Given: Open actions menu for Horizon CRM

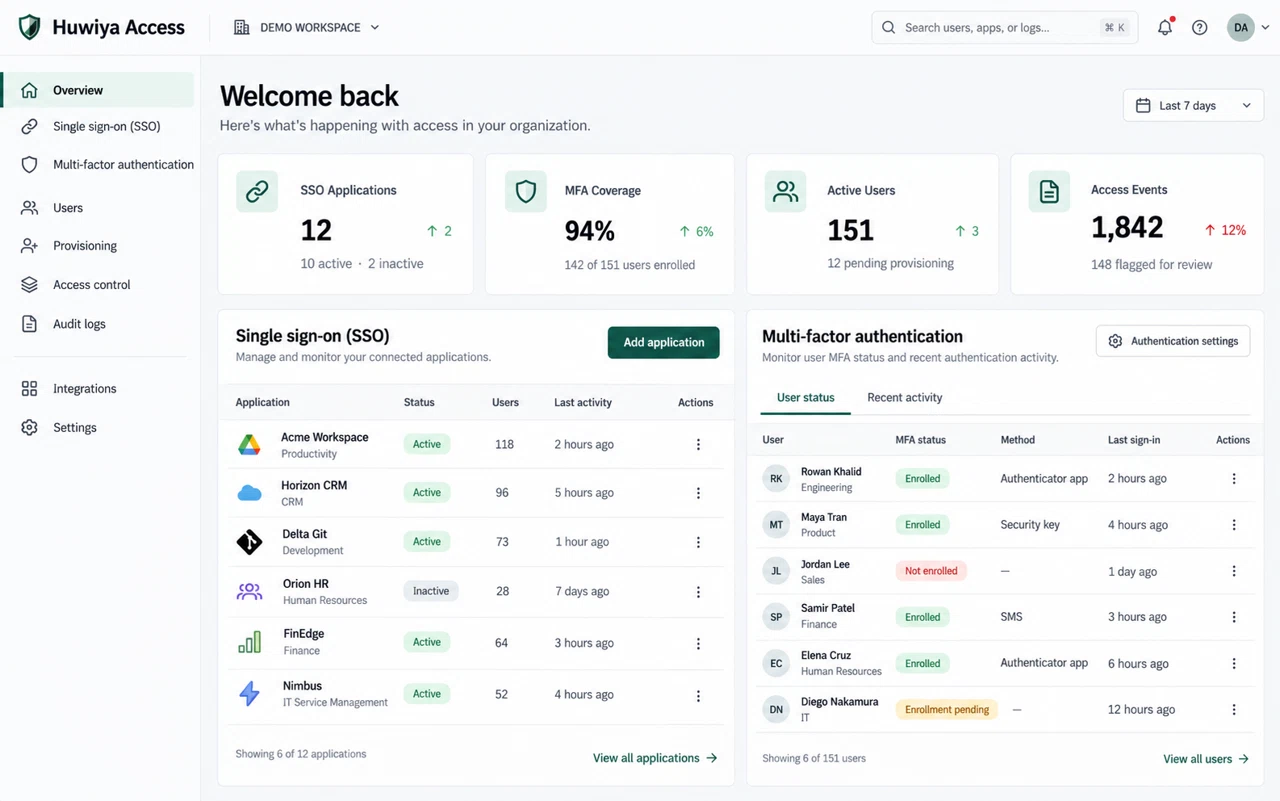Looking at the screenshot, I should (698, 493).
